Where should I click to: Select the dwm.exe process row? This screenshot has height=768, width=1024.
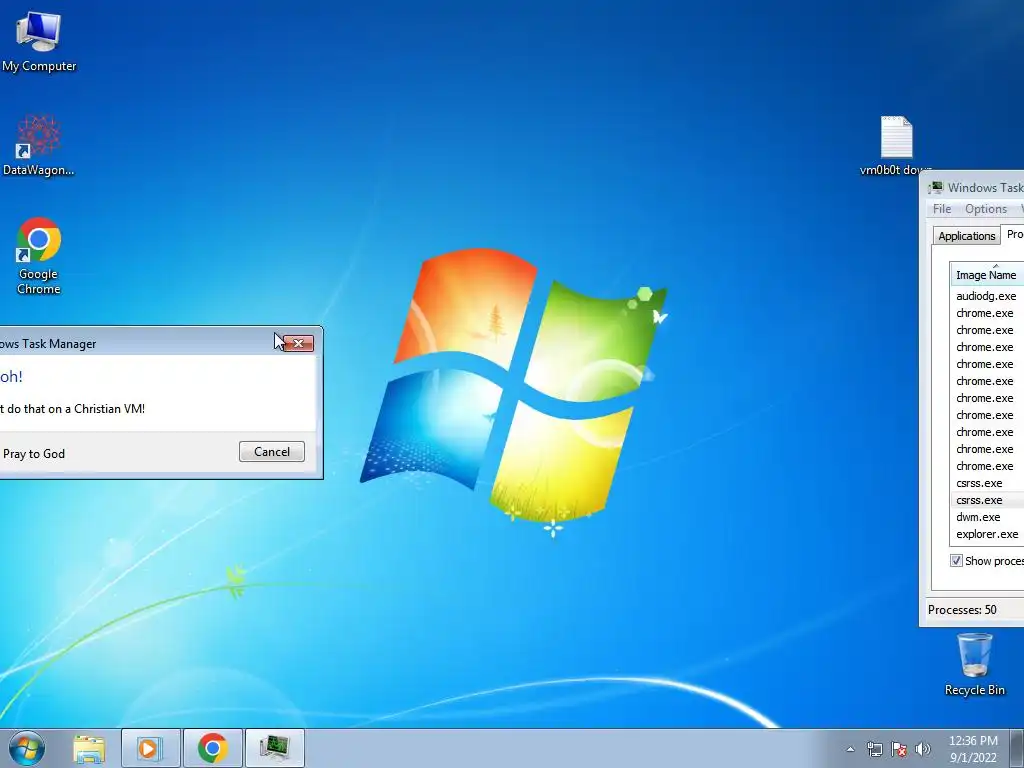point(987,517)
